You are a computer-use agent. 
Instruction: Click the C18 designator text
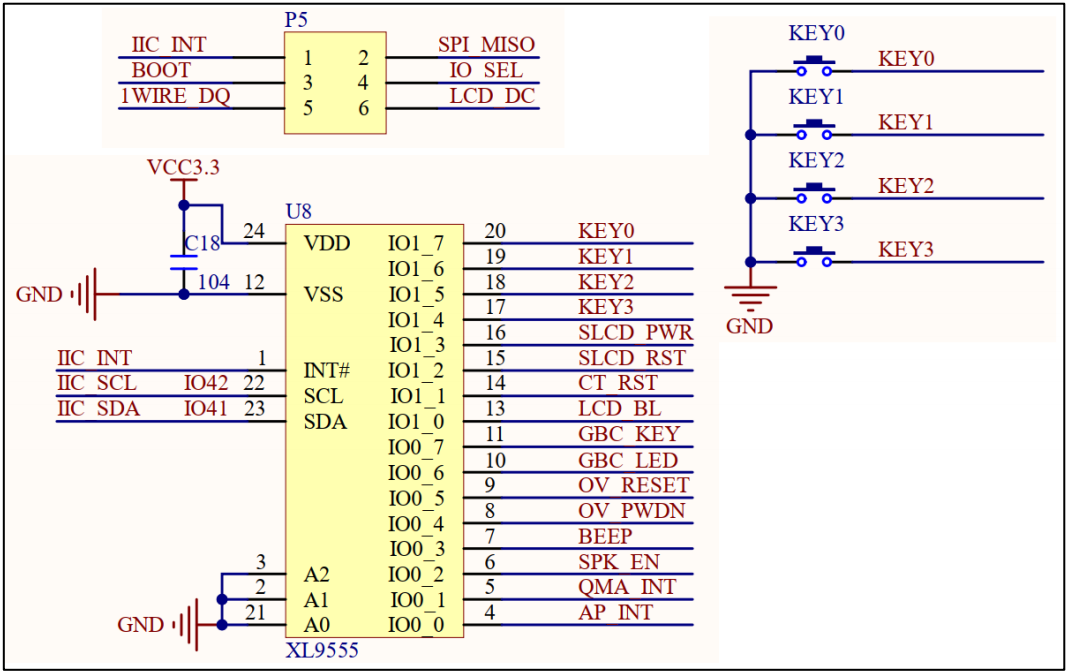pyautogui.click(x=203, y=243)
